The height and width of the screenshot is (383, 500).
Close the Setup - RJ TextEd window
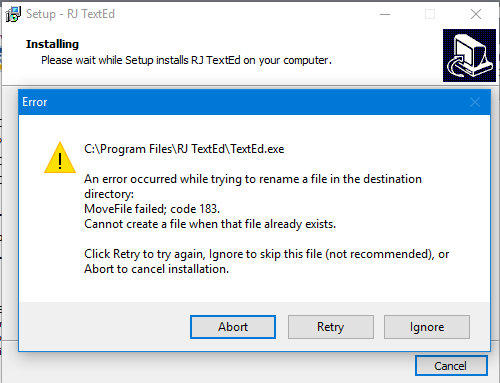click(476, 14)
